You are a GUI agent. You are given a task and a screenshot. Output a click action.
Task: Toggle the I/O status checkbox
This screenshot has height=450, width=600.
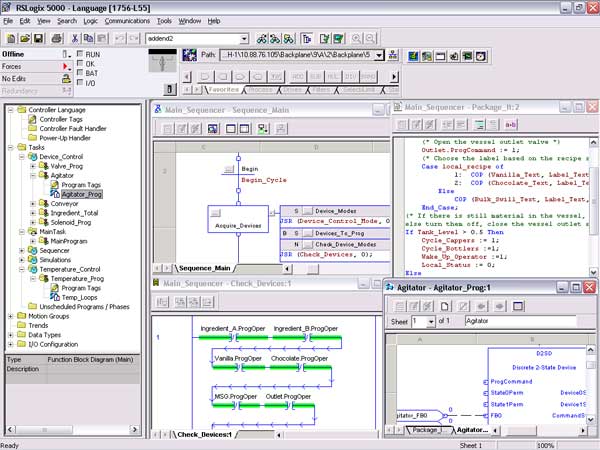point(80,82)
